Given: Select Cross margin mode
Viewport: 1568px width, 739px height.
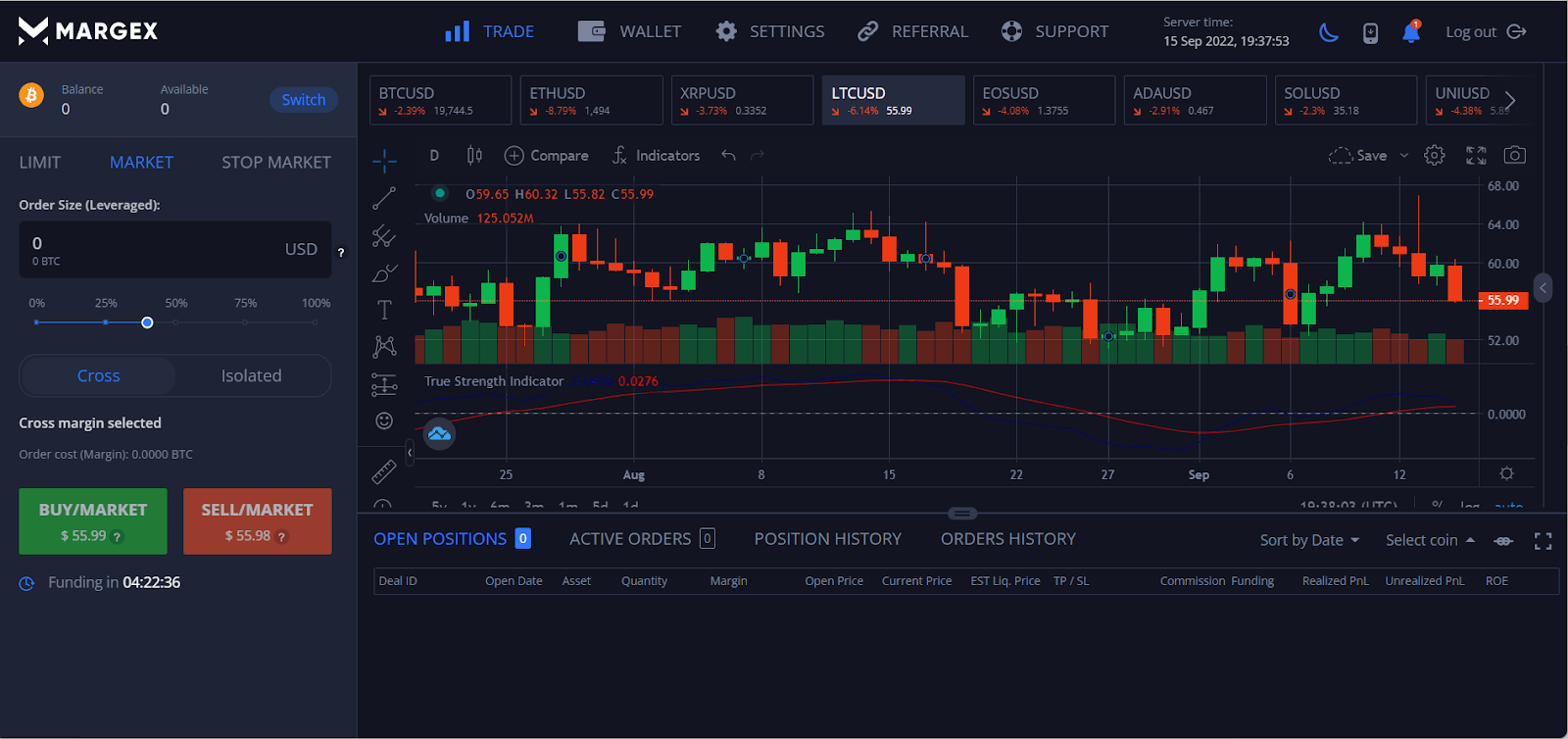Looking at the screenshot, I should pos(98,375).
